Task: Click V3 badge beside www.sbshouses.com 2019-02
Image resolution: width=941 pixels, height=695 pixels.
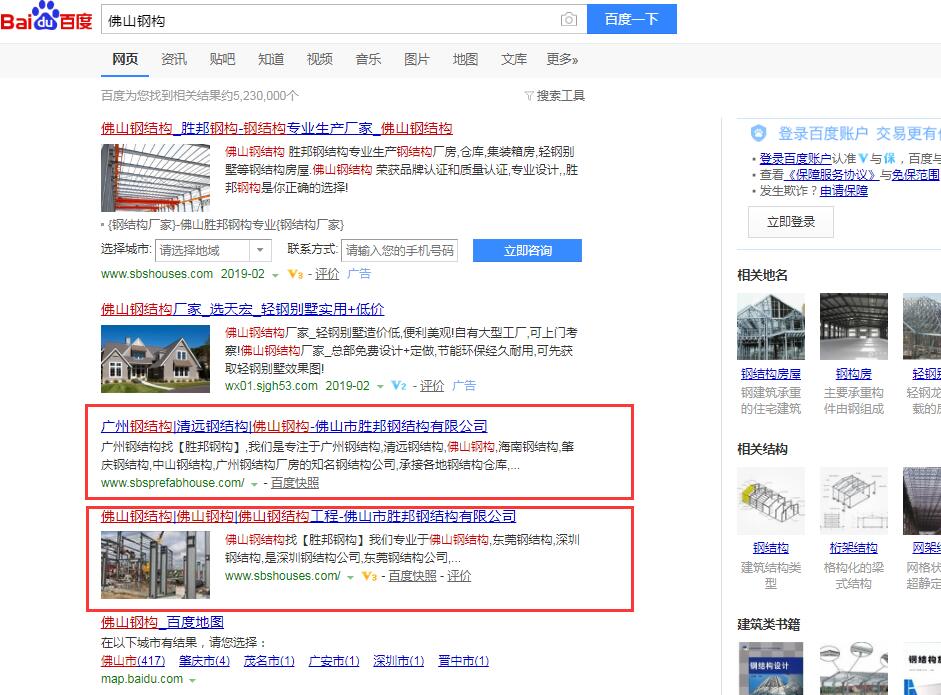Action: tap(295, 275)
